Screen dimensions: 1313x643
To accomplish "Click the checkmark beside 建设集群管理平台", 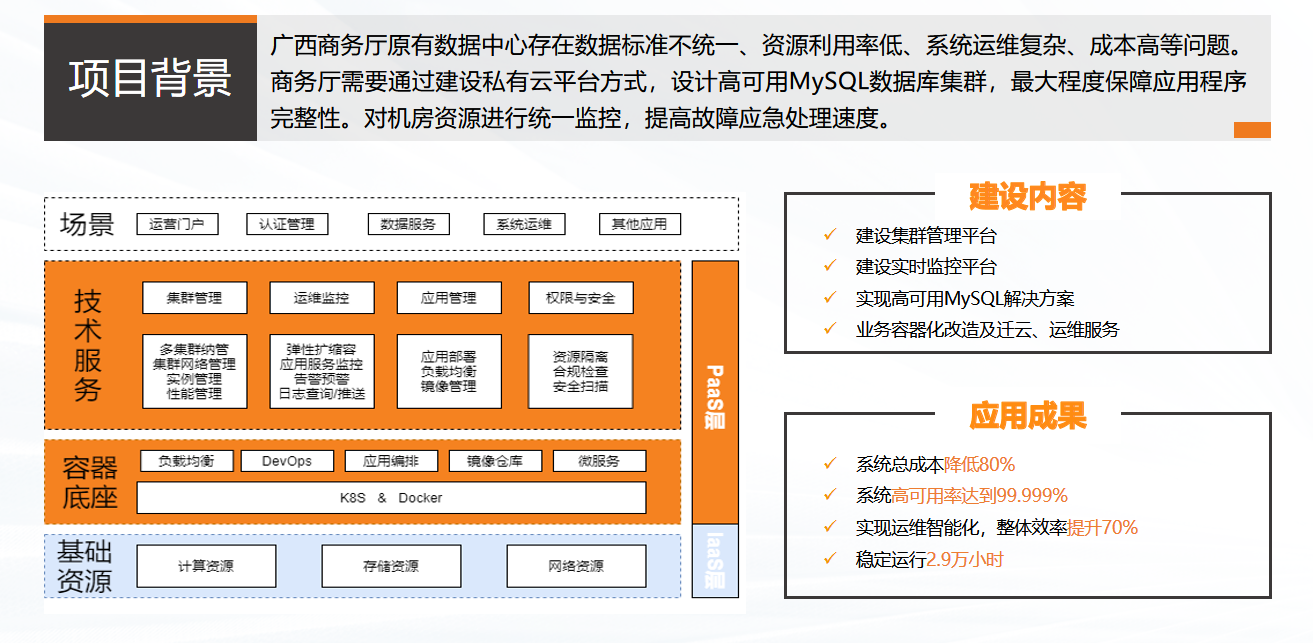I will [x=829, y=235].
